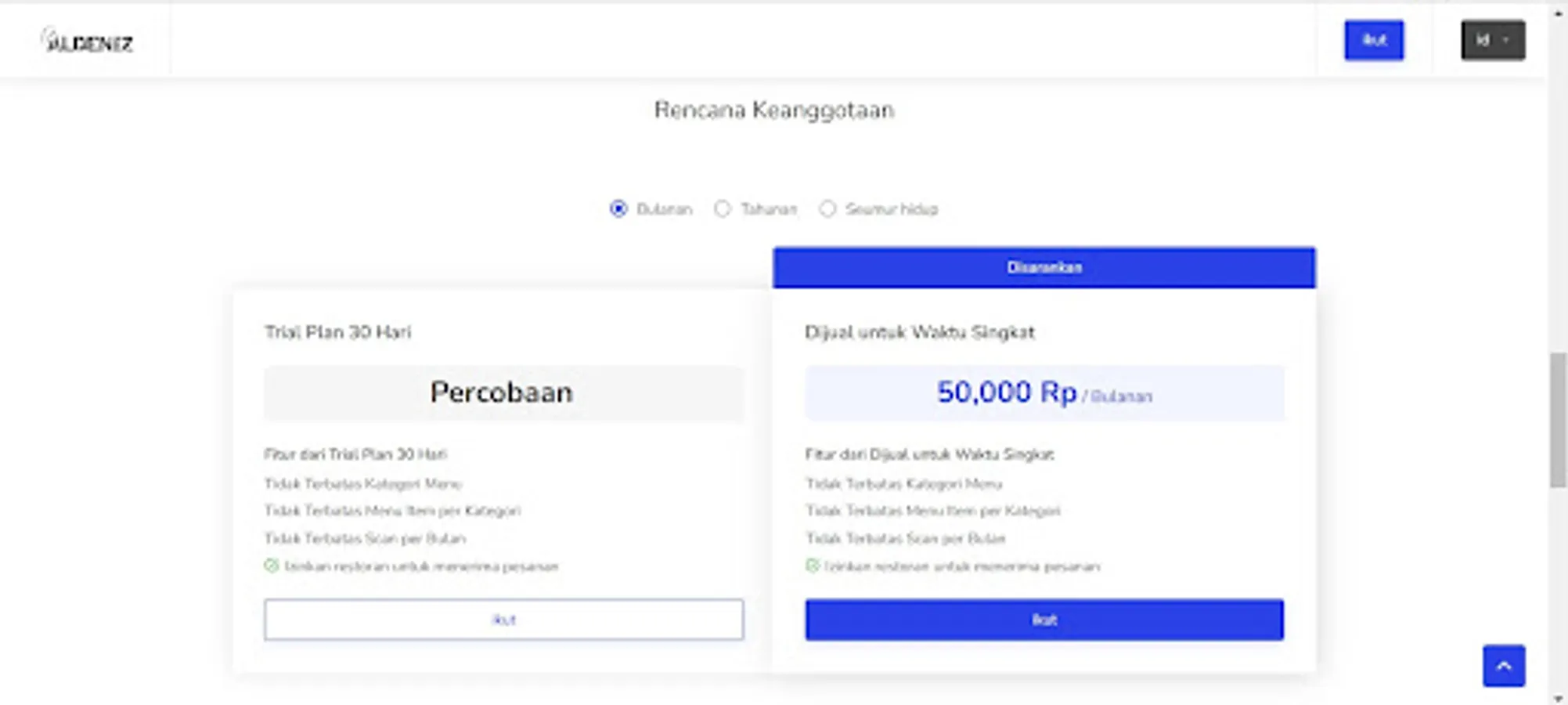The width and height of the screenshot is (1568, 705).
Task: Click the Aldenez logo in the header
Action: coord(88,42)
